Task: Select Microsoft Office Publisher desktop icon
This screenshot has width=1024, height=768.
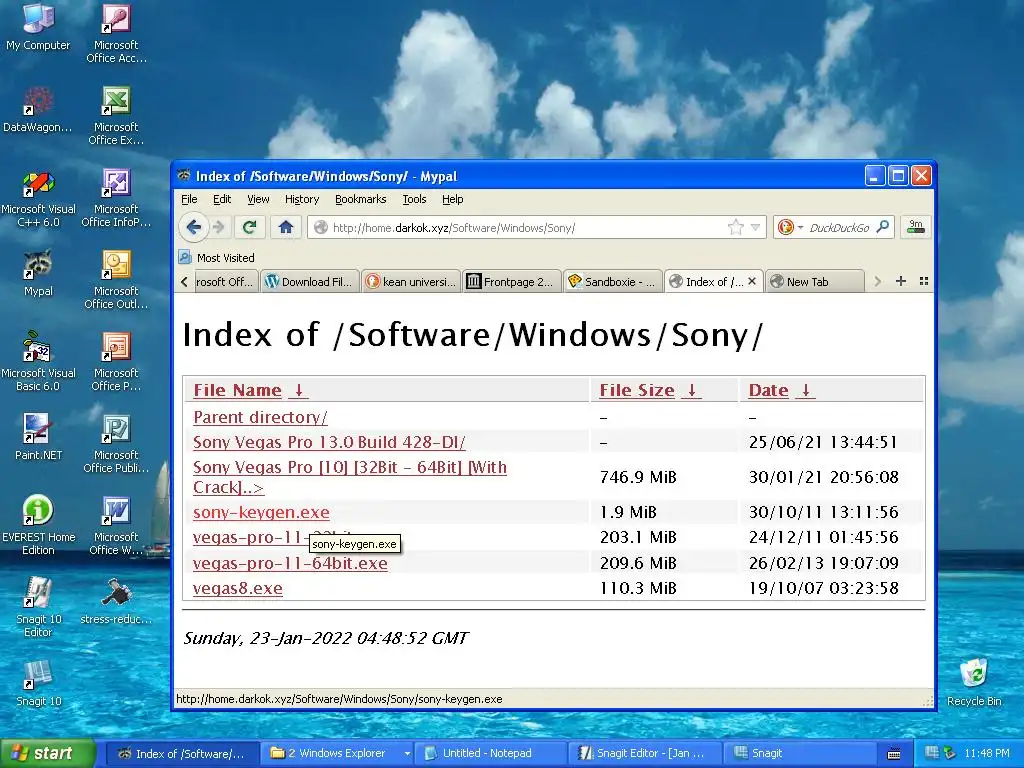Action: (x=116, y=444)
